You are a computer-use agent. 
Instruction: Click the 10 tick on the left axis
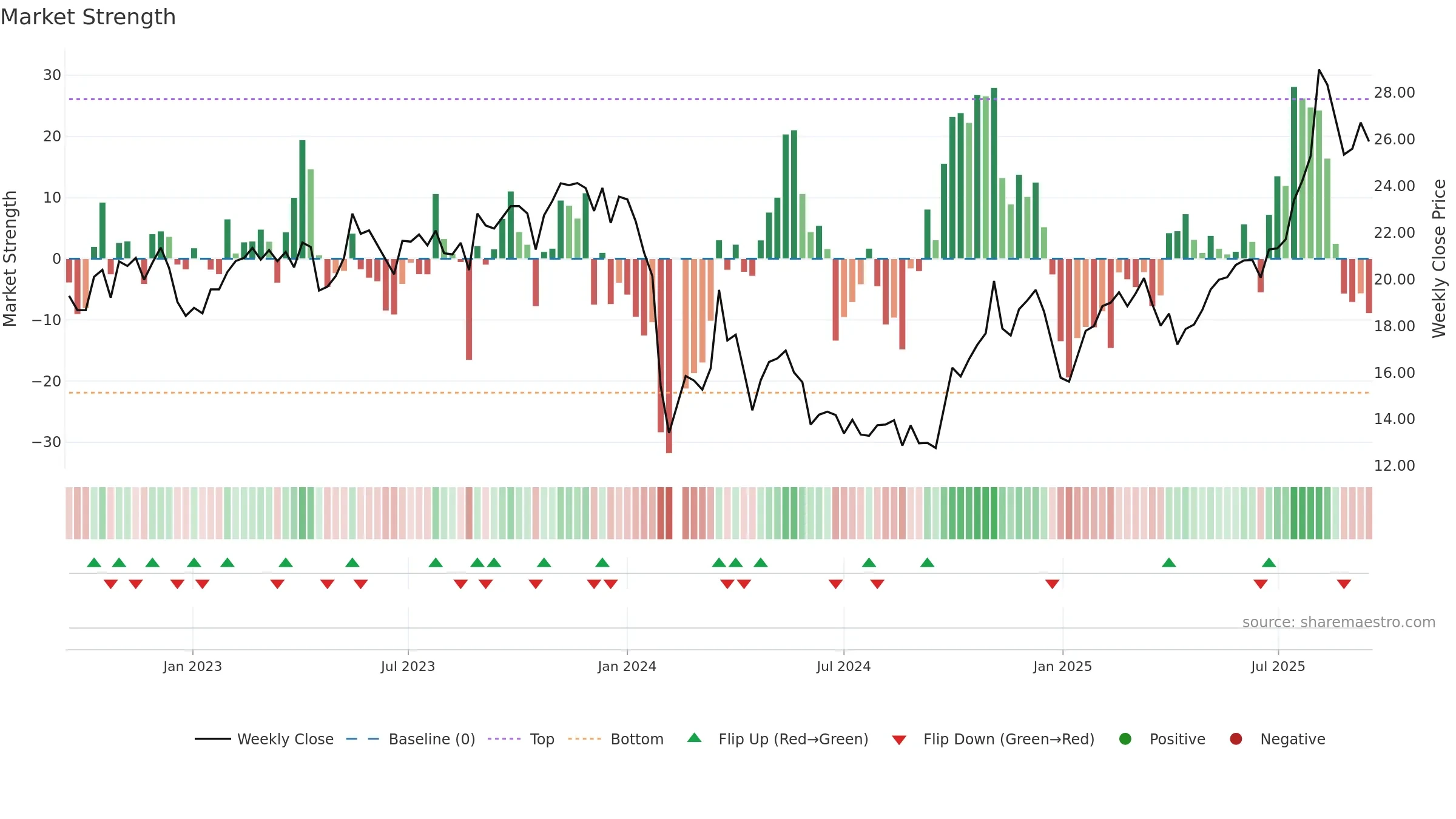coord(52,198)
